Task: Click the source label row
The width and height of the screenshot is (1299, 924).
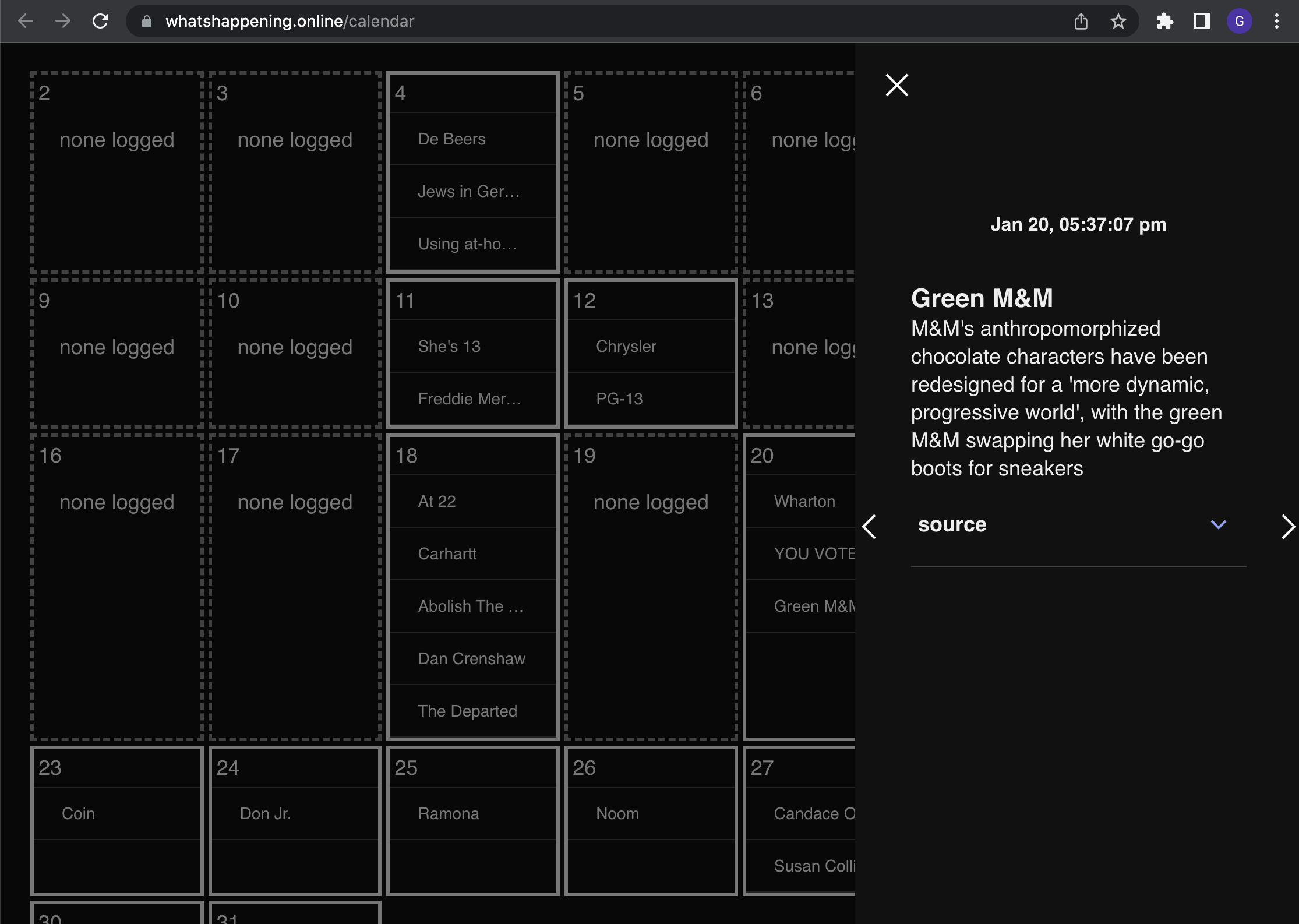Action: [1078, 525]
